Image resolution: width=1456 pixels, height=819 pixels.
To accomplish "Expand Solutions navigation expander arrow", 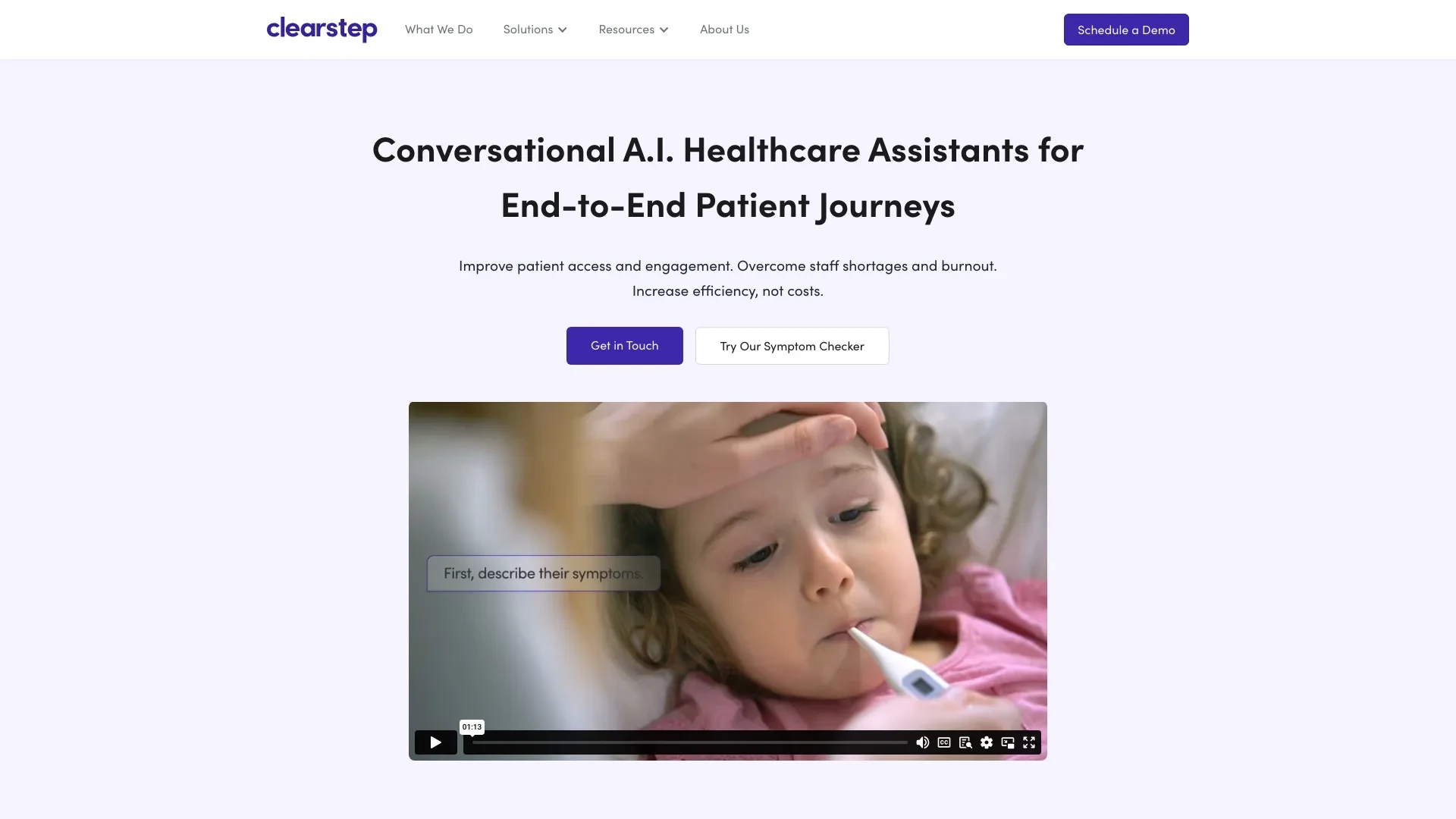I will (x=562, y=29).
